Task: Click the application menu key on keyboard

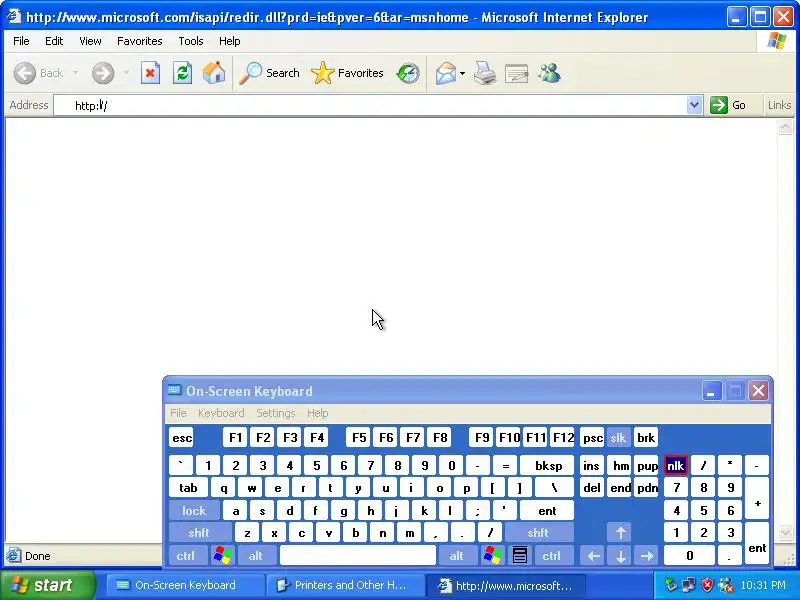Action: (x=519, y=555)
